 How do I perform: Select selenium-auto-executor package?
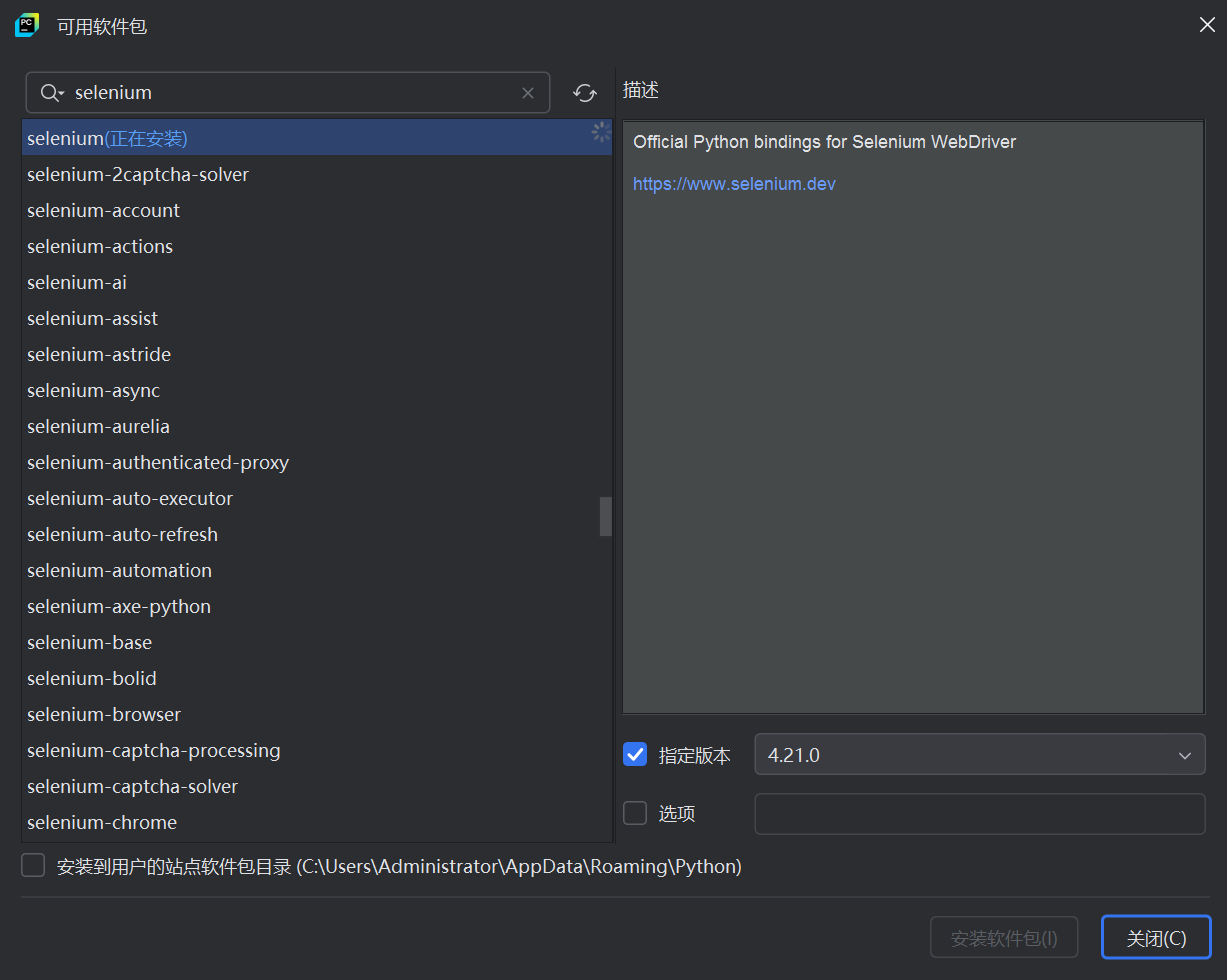317,498
